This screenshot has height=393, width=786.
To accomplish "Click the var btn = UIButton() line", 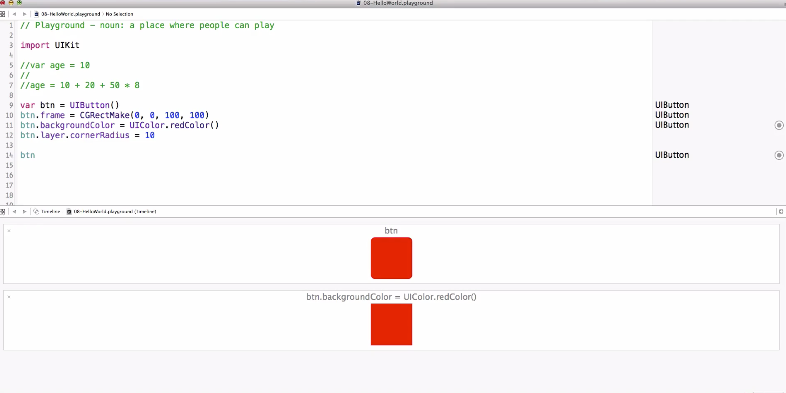I will pos(70,105).
